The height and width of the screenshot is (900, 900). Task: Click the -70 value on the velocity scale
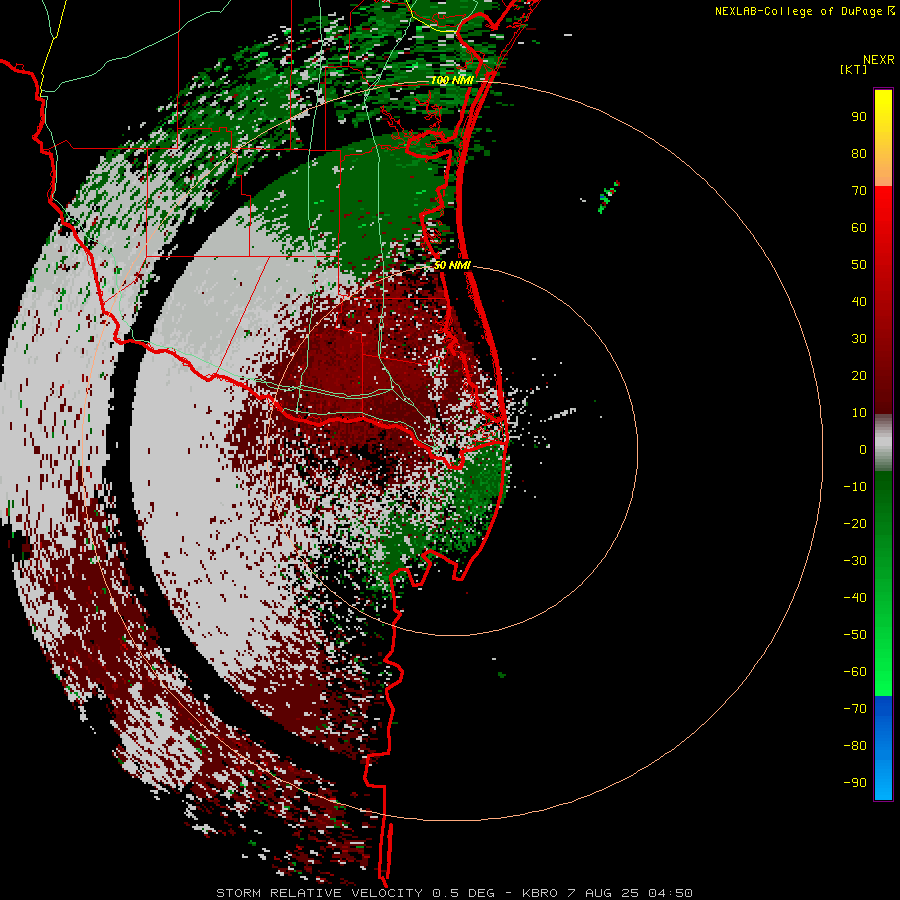[x=855, y=709]
